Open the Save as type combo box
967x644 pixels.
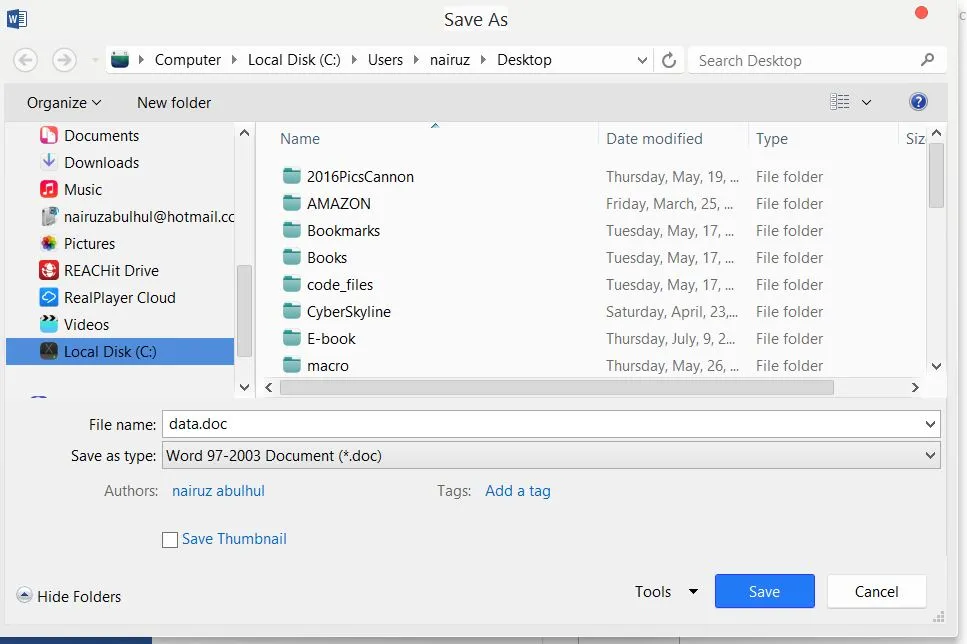551,456
